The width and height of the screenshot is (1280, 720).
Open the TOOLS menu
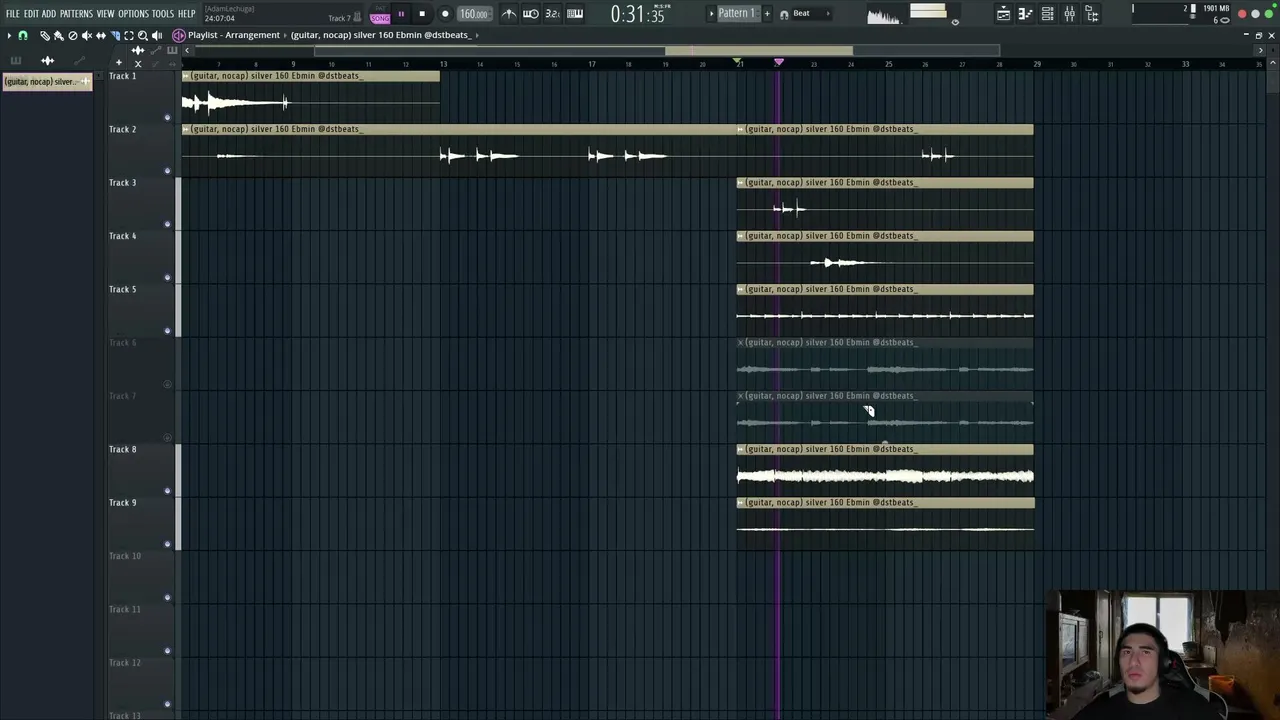pos(163,14)
